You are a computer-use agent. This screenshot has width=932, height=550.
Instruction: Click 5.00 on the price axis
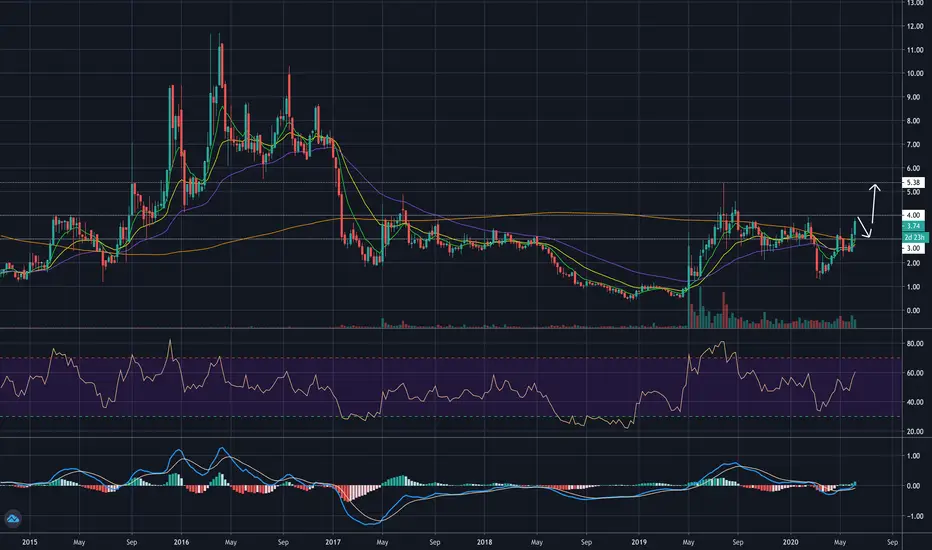pos(913,192)
